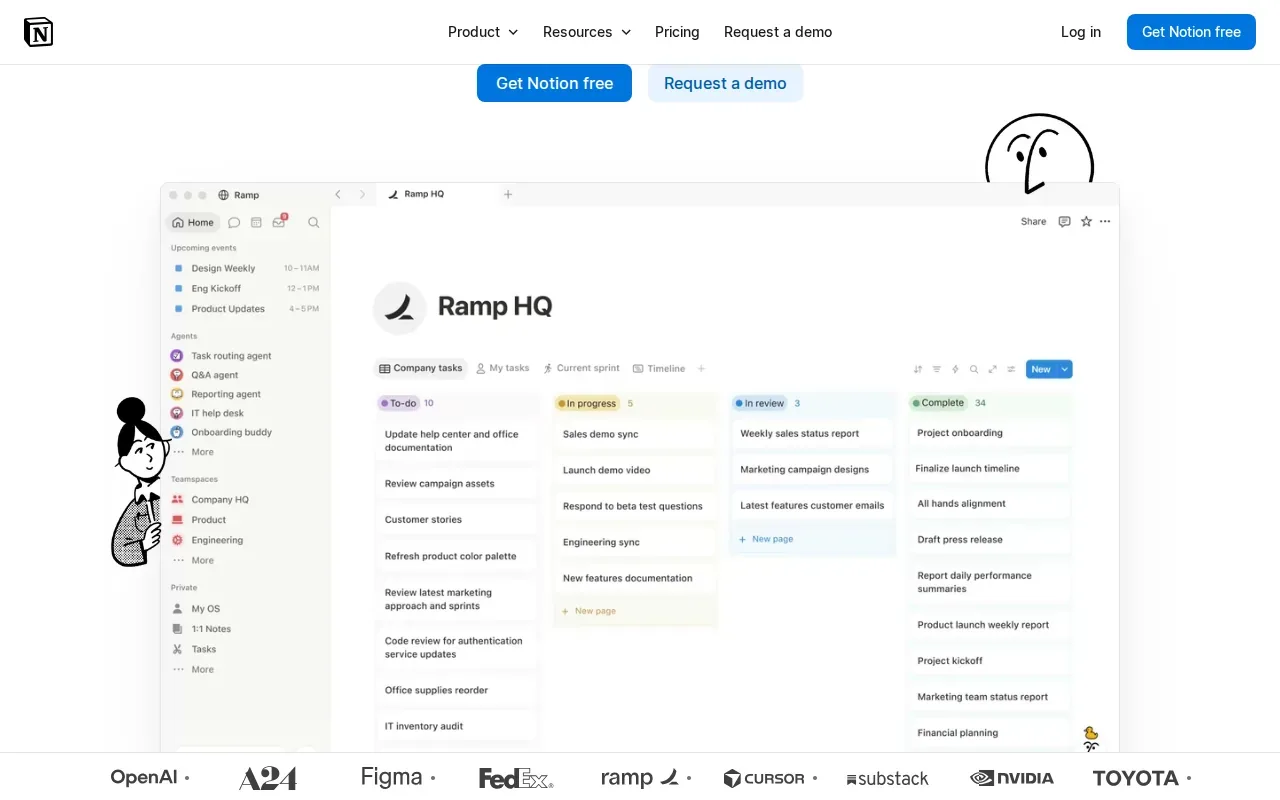
Task: Click the Log in link
Action: coord(1081,32)
